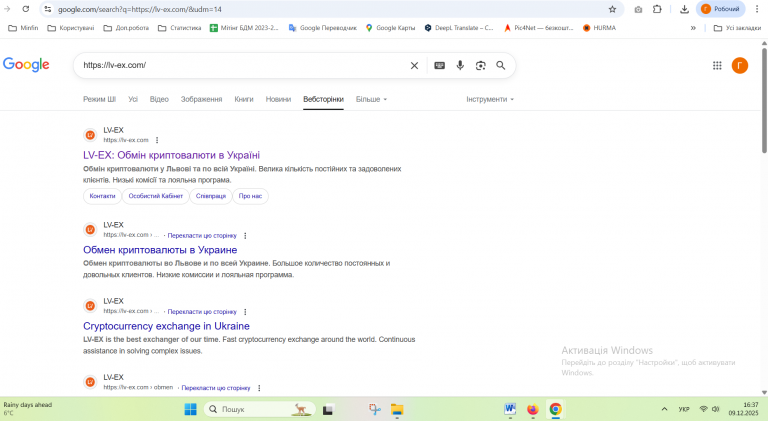Image resolution: width=768 pixels, height=421 pixels.
Task: Open the Google apps grid icon
Action: coord(717,65)
